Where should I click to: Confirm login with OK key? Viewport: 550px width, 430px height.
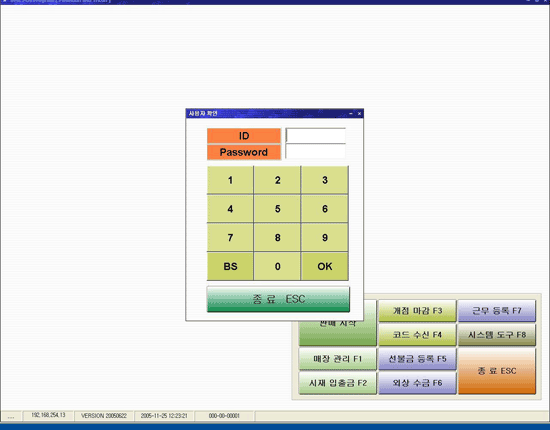325,266
